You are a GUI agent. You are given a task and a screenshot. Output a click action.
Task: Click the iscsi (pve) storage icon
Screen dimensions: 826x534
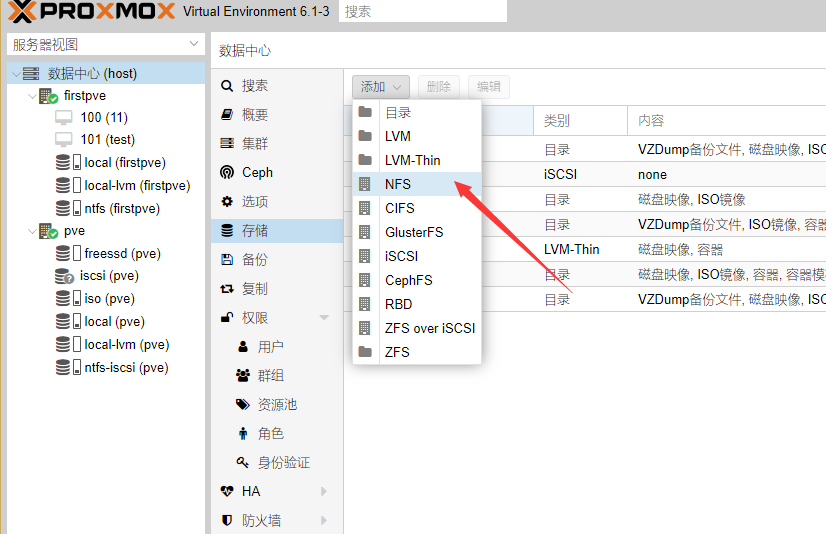[x=65, y=276]
